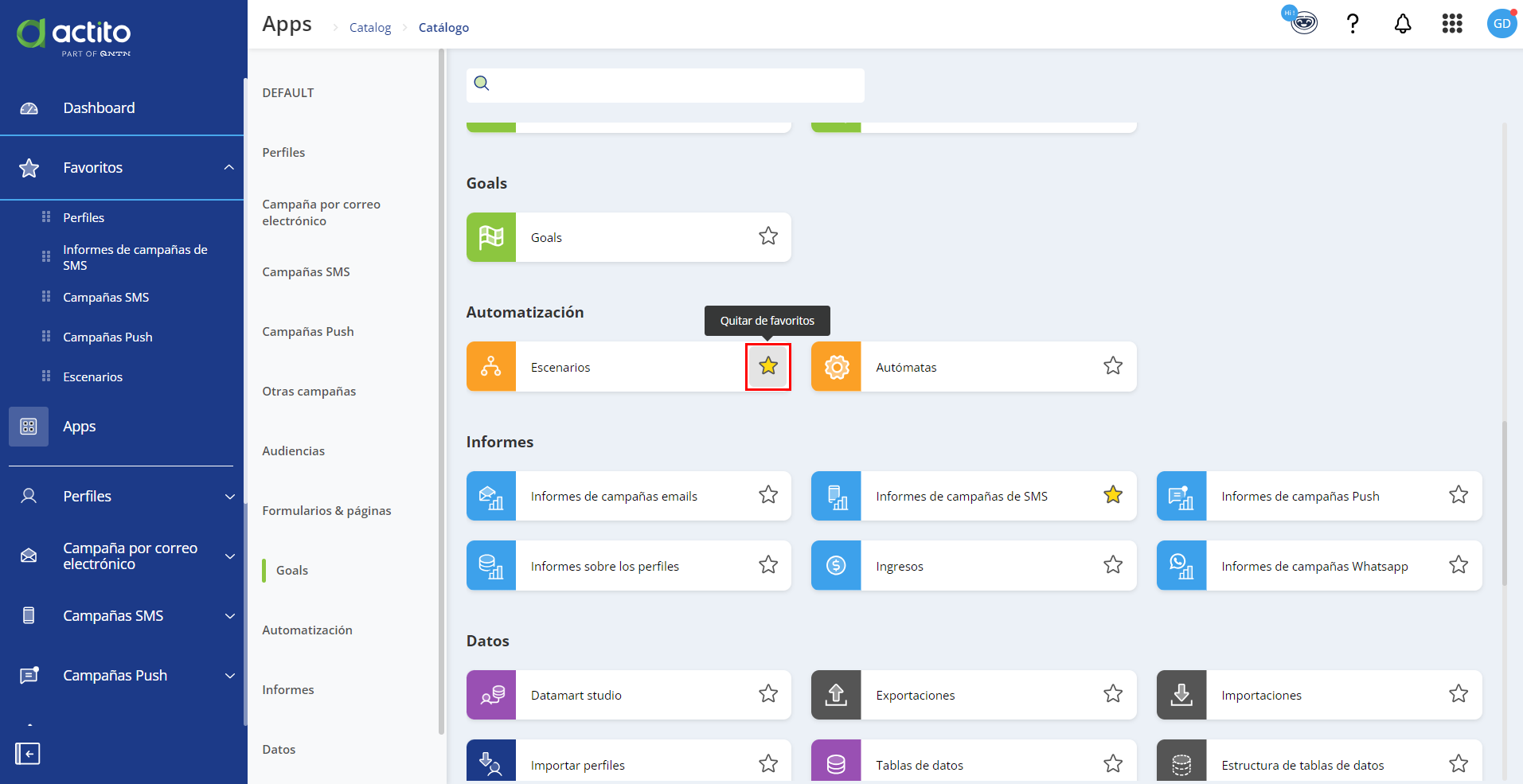Open the chatbot assistant icon

tap(1303, 22)
